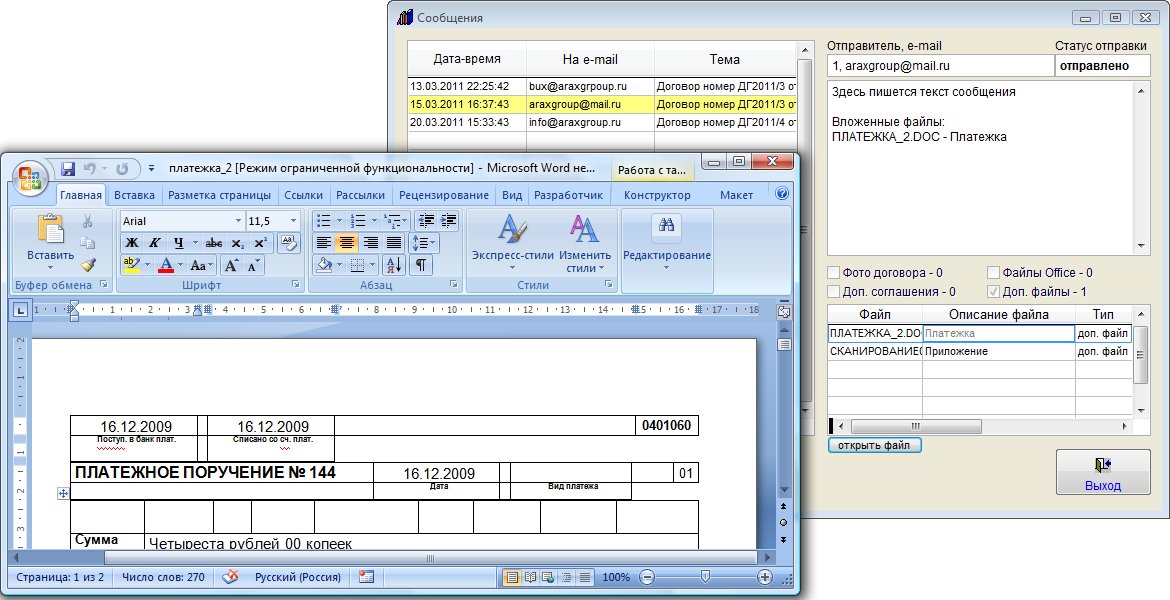Toggle Файлы Office checkbox

pos(993,272)
